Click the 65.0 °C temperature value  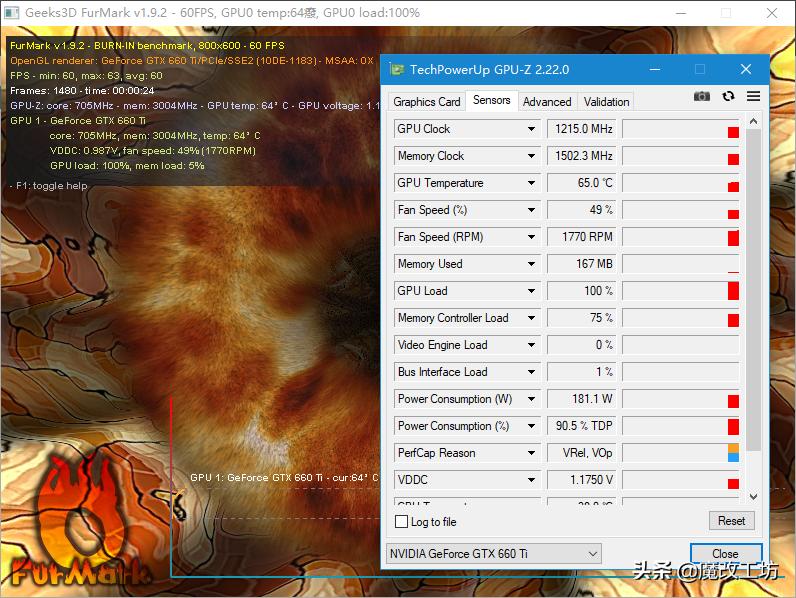coord(581,183)
